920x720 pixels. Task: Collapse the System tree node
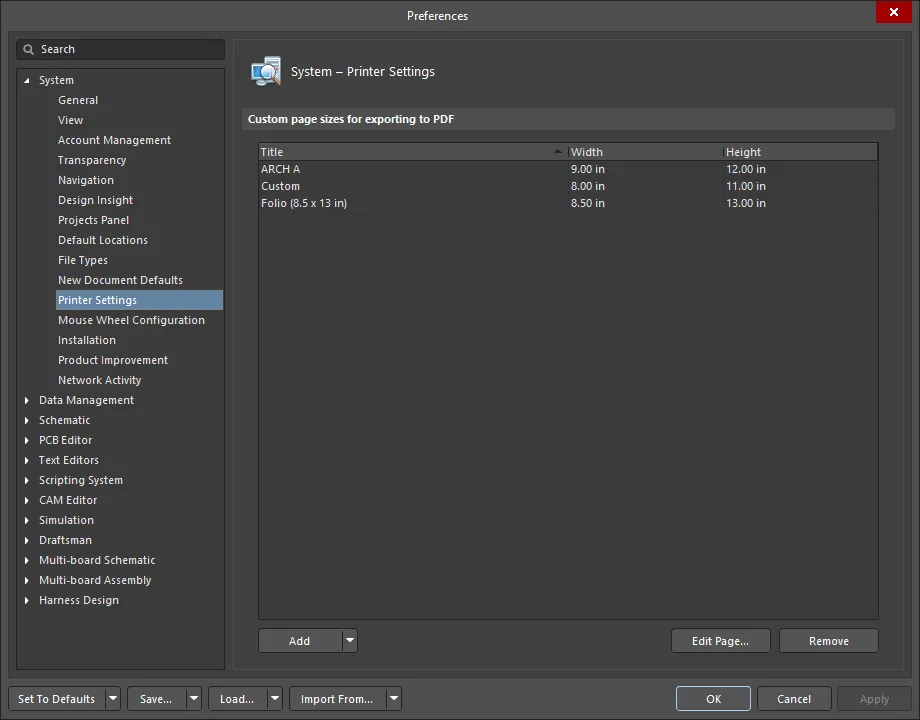point(26,80)
